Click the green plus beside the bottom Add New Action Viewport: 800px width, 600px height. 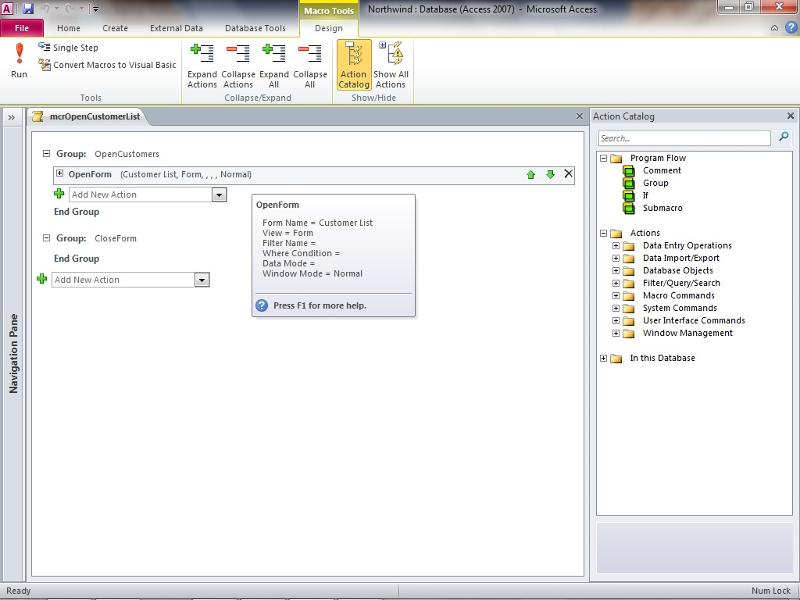[x=42, y=279]
